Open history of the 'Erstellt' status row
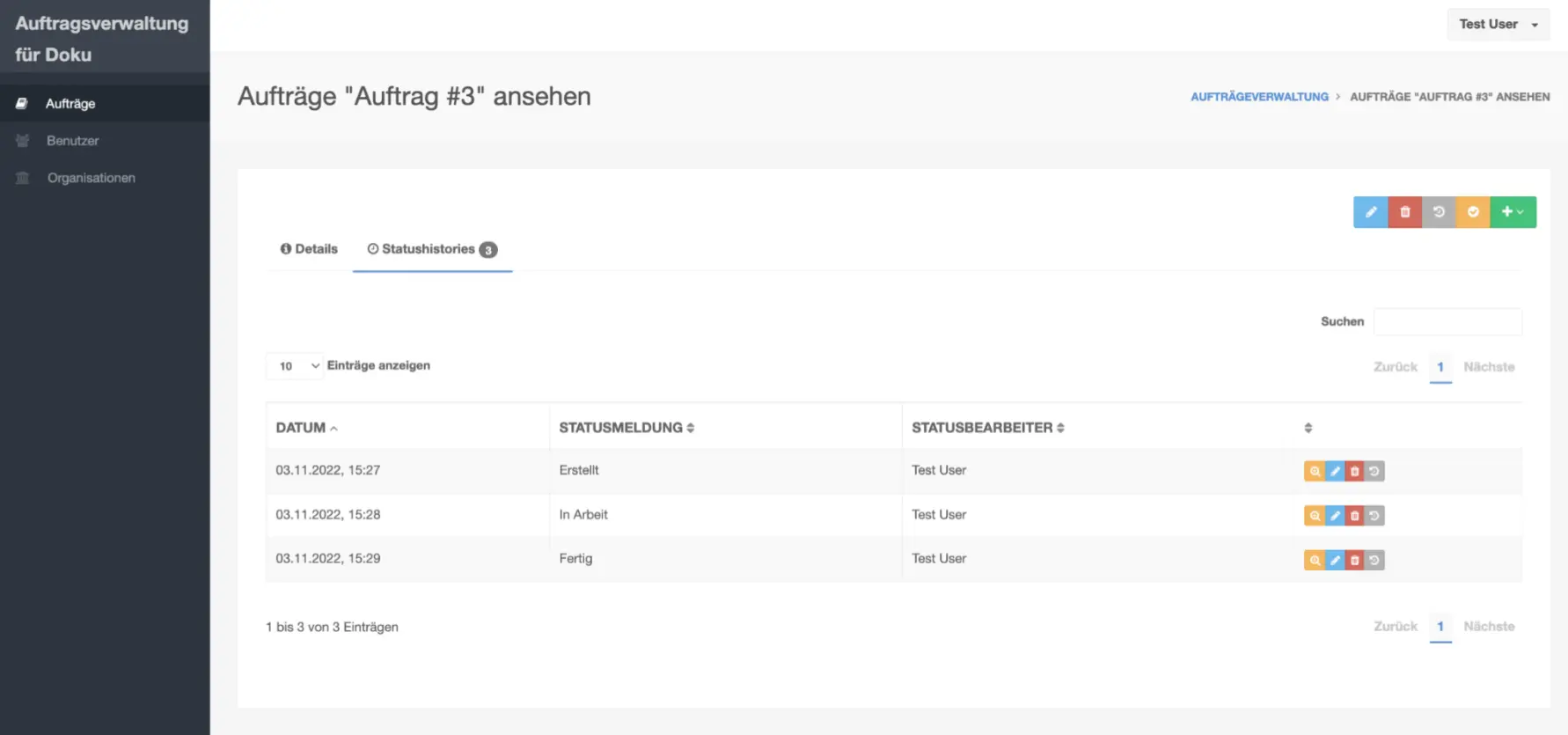This screenshot has width=1568, height=735. 1374,472
